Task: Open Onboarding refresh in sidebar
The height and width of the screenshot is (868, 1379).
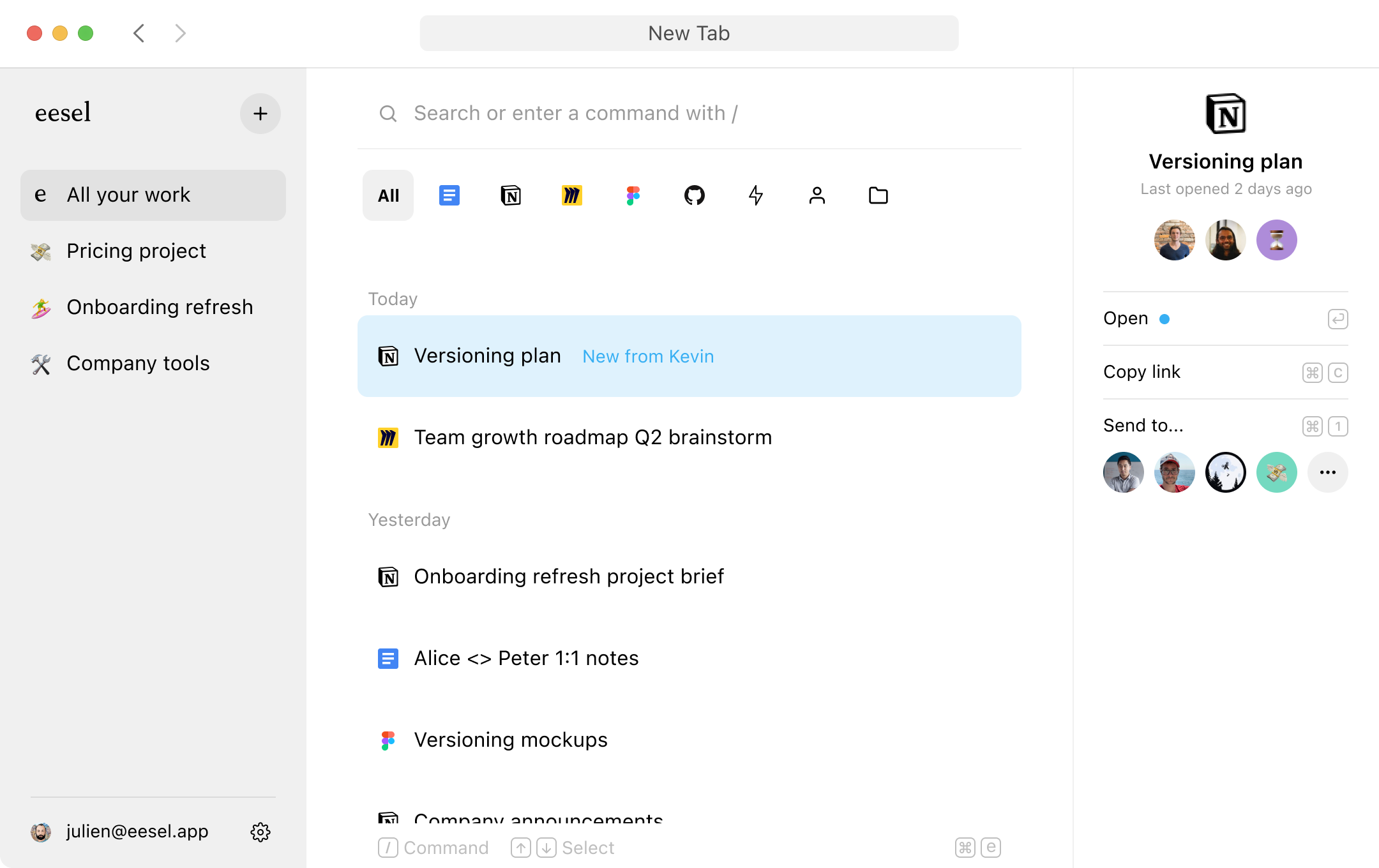Action: [153, 307]
